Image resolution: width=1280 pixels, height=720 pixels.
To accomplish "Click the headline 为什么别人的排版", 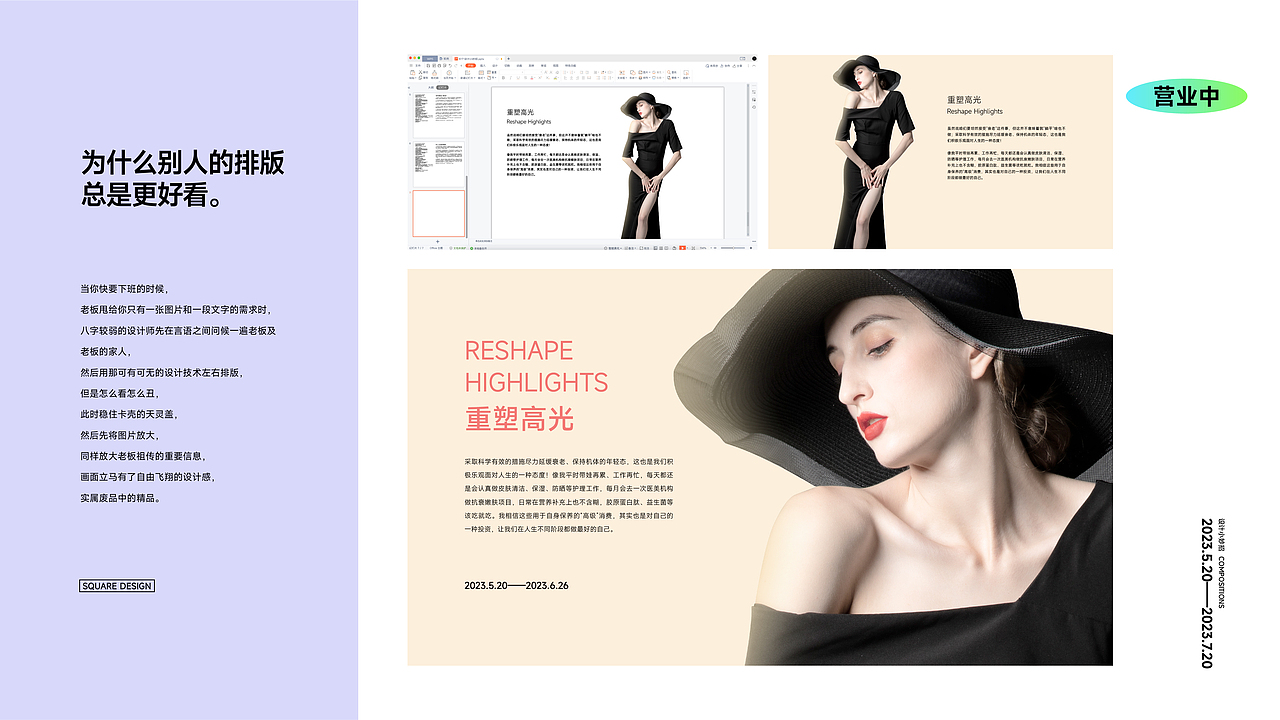I will pos(183,162).
